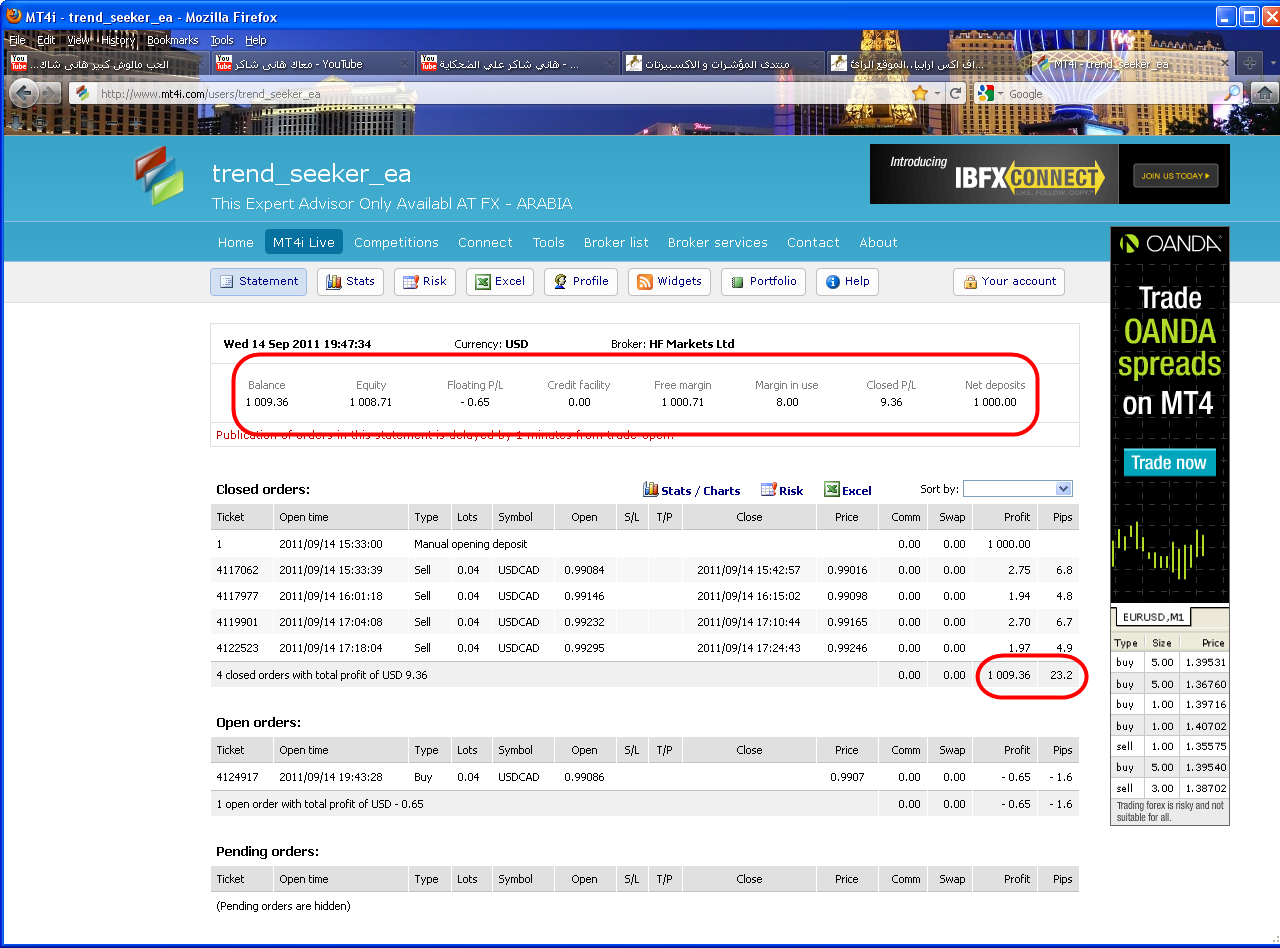Open the Firefox History menu

pyautogui.click(x=118, y=40)
